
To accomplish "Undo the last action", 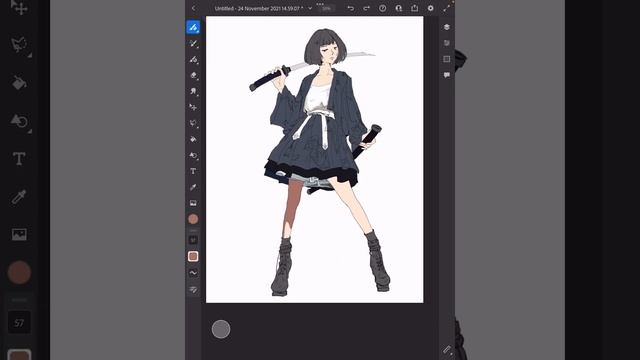I will point(351,8).
